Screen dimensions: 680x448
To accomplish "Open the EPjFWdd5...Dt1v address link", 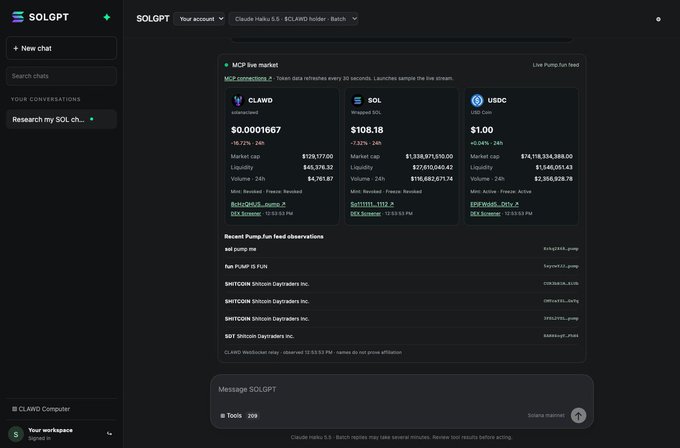I will click(x=494, y=204).
